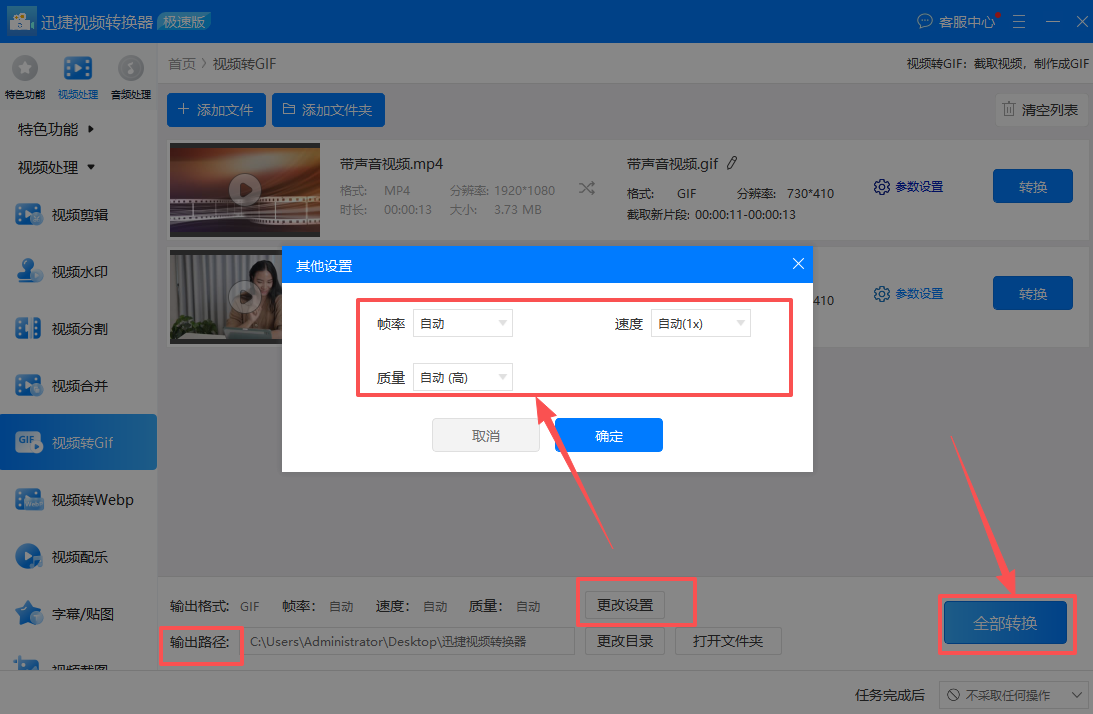Screen dimensions: 1093x714
Task: Confirm settings with the 确定 button
Action: click(607, 435)
